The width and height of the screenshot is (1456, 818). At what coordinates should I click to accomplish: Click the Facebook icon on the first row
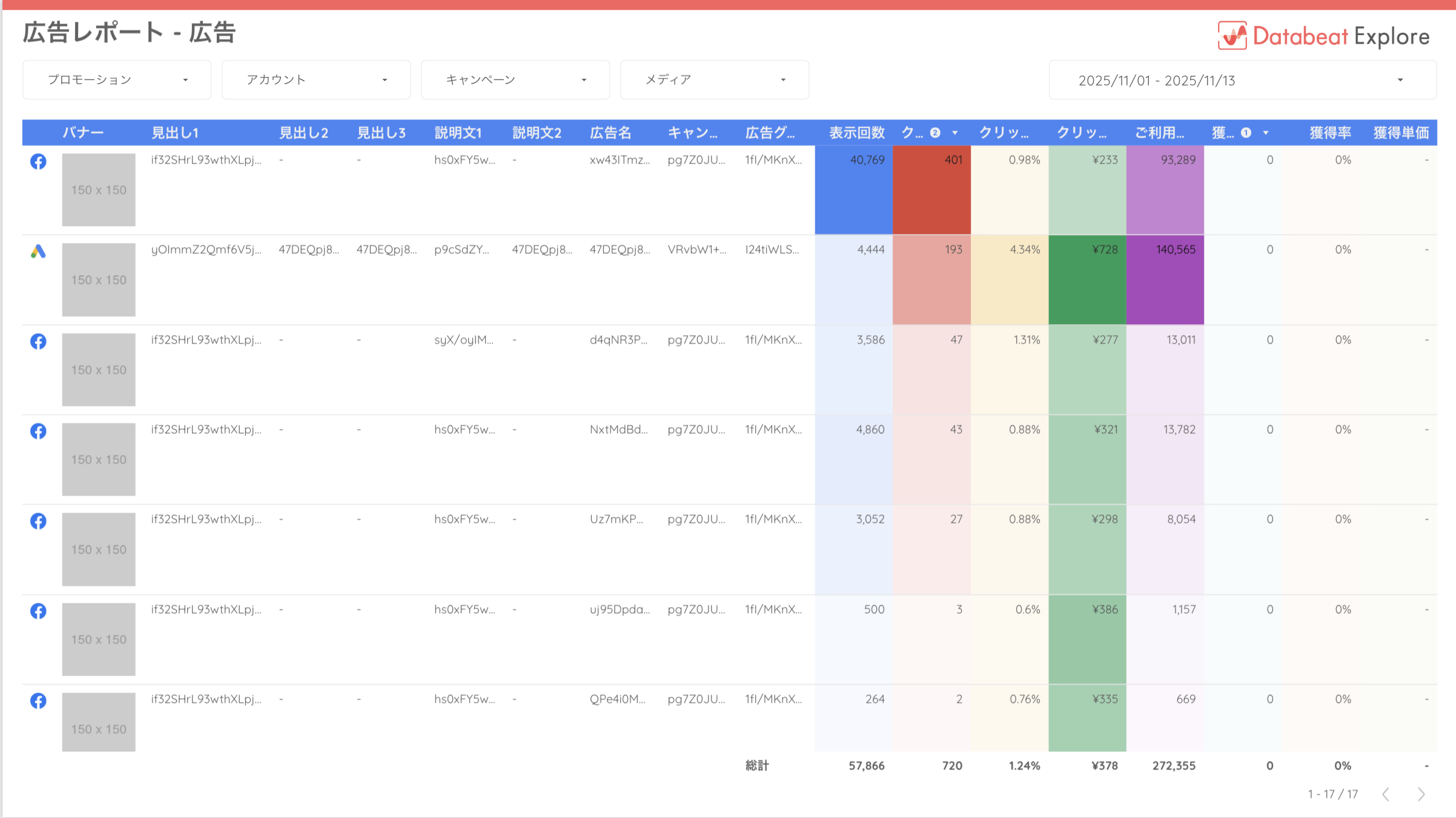pyautogui.click(x=38, y=162)
